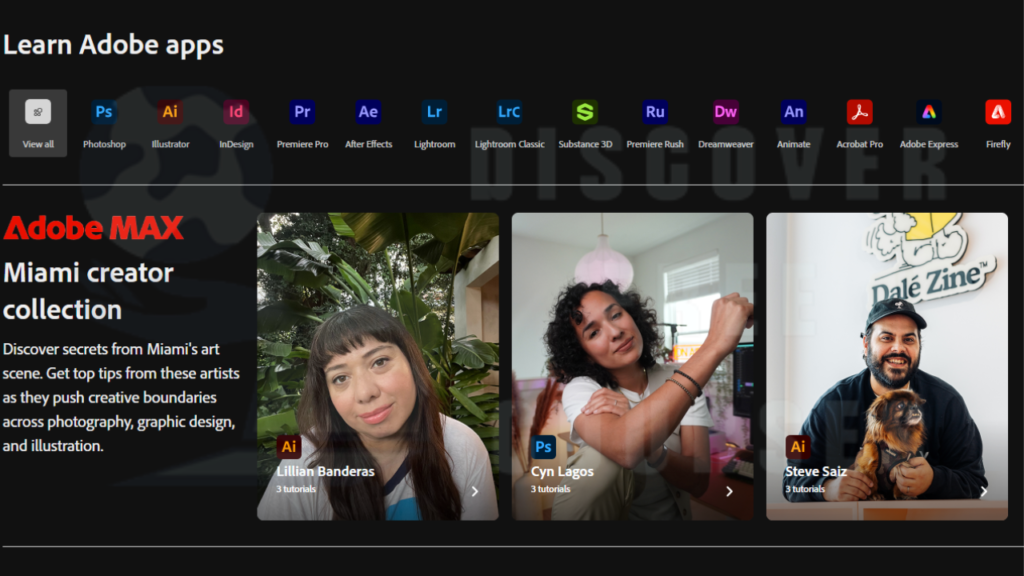Click the Cyn Lagos name link

coord(562,472)
